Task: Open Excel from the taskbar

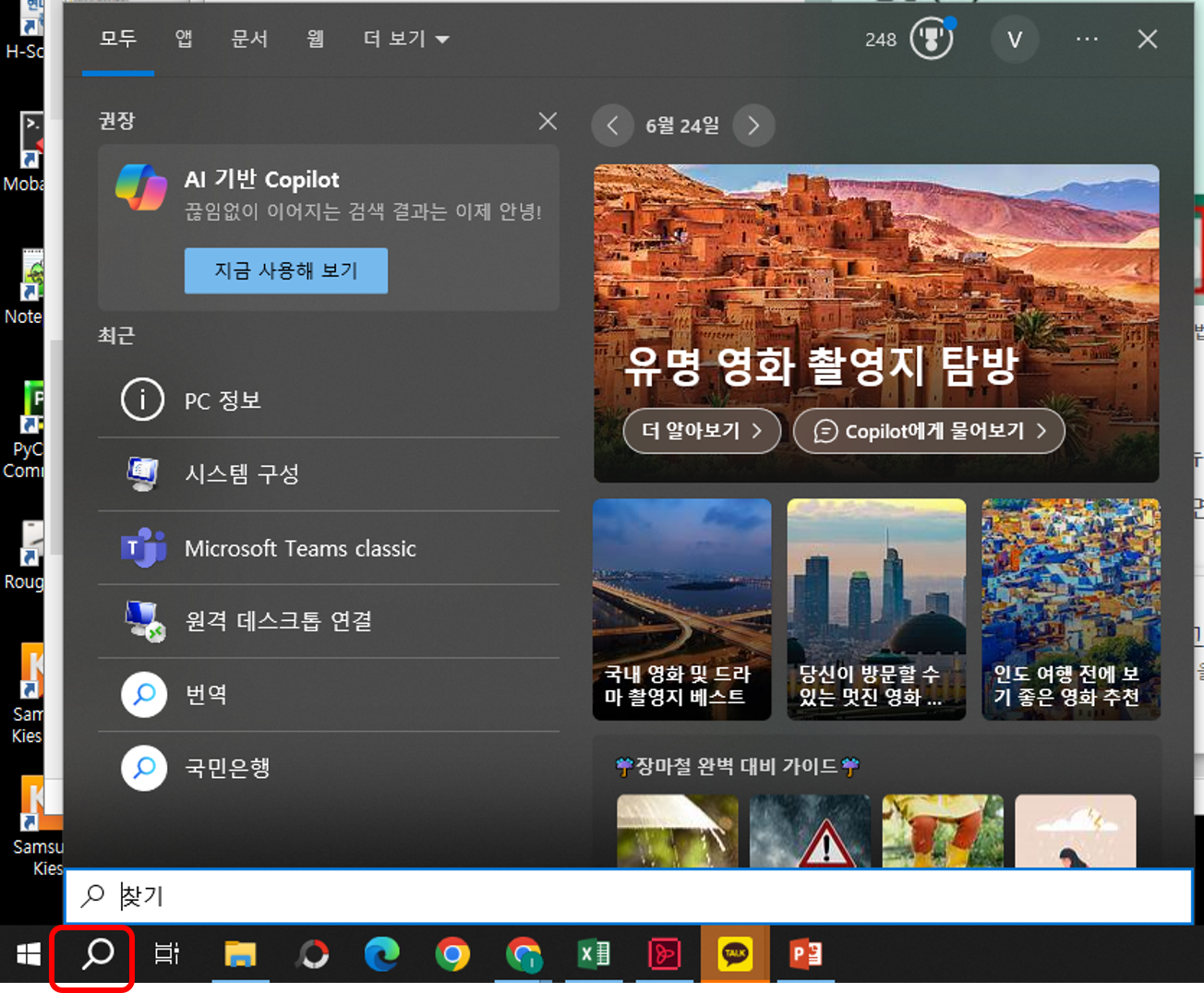Action: coord(594,954)
